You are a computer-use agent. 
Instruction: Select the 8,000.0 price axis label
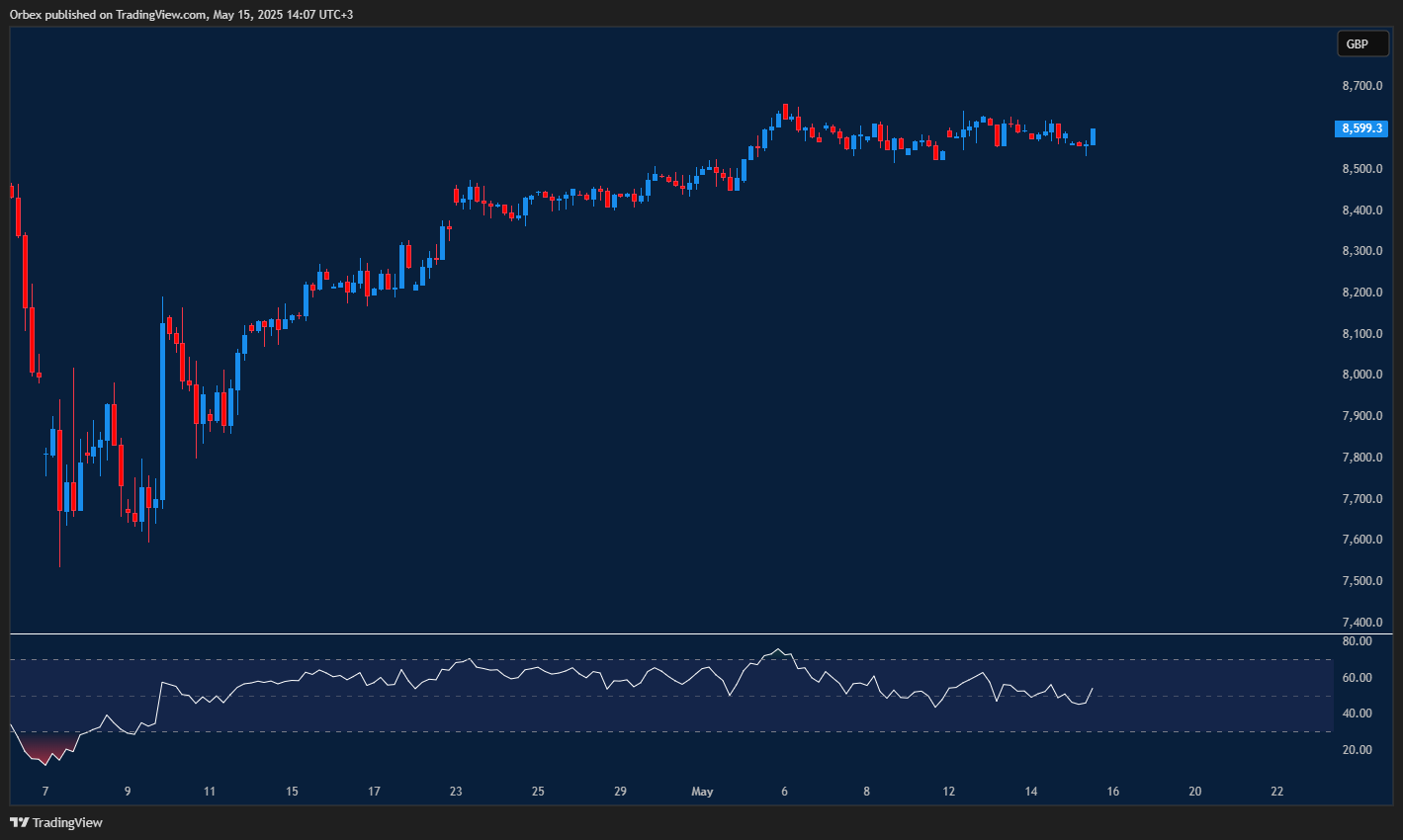click(1361, 375)
